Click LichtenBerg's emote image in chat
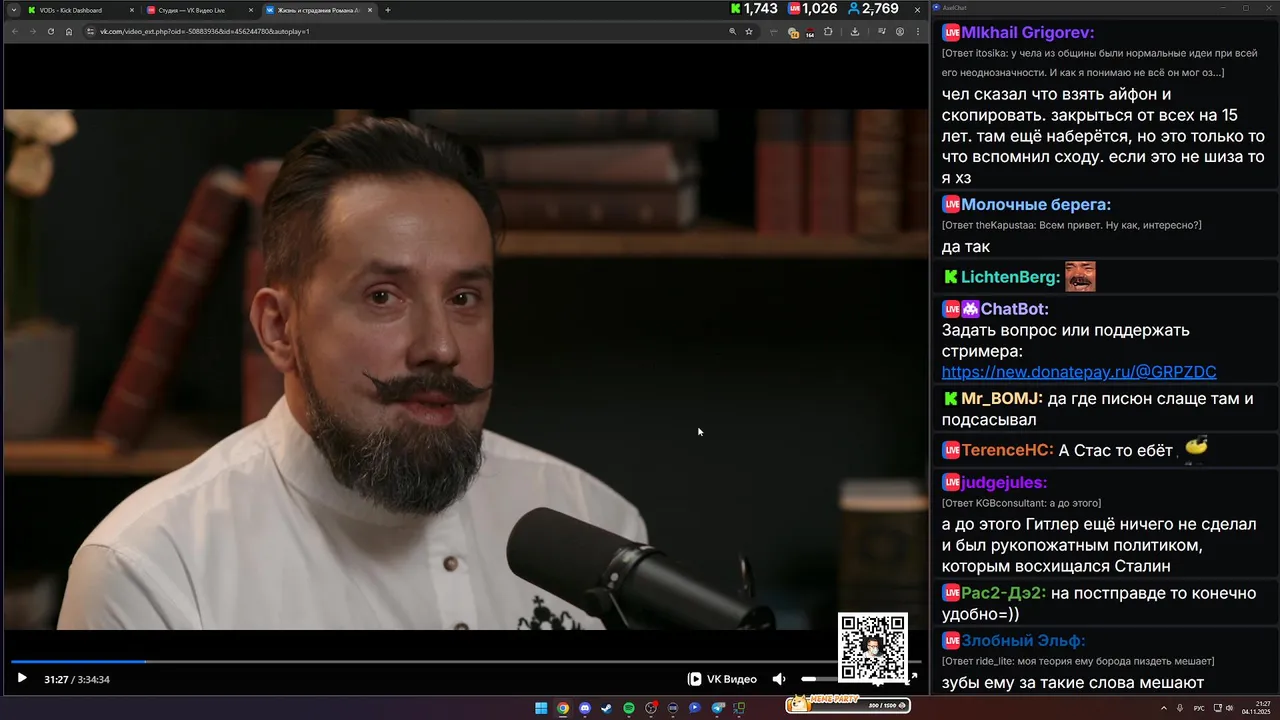This screenshot has height=720, width=1280. pos(1080,277)
